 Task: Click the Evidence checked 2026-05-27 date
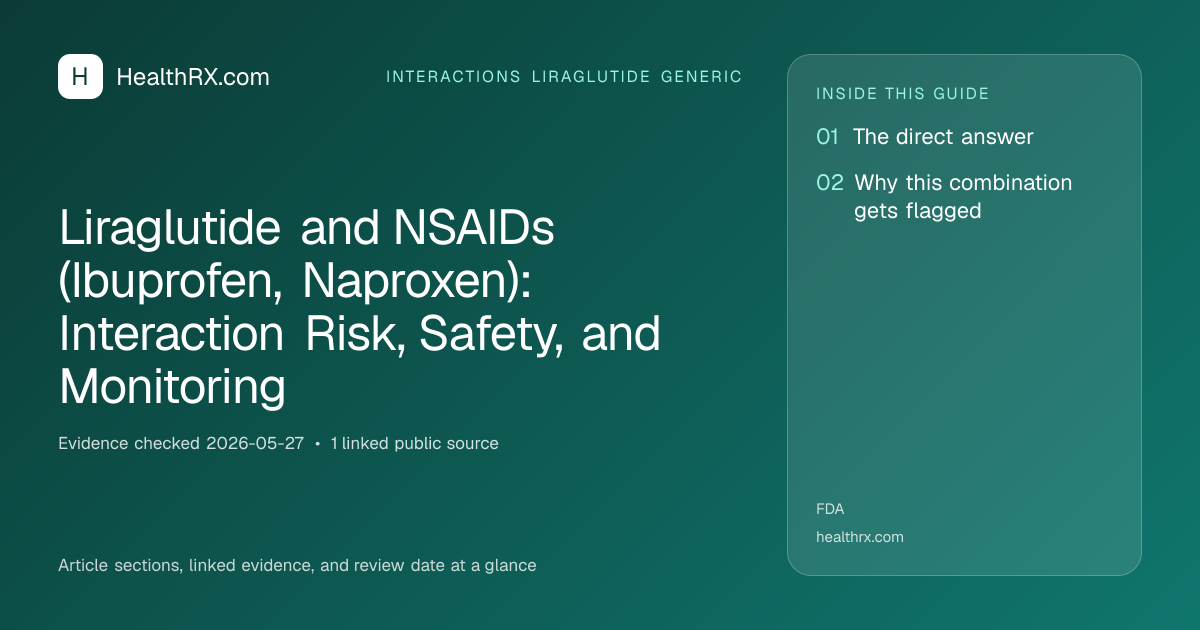tap(181, 443)
